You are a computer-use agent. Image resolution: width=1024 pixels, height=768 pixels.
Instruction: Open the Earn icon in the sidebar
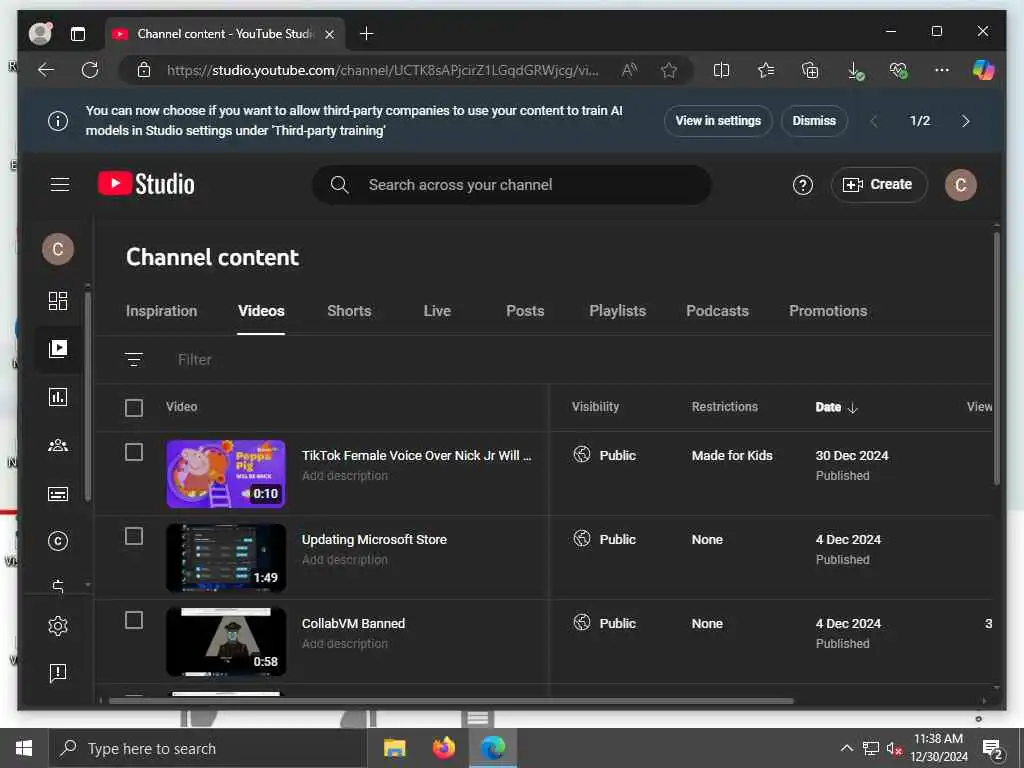[58, 586]
